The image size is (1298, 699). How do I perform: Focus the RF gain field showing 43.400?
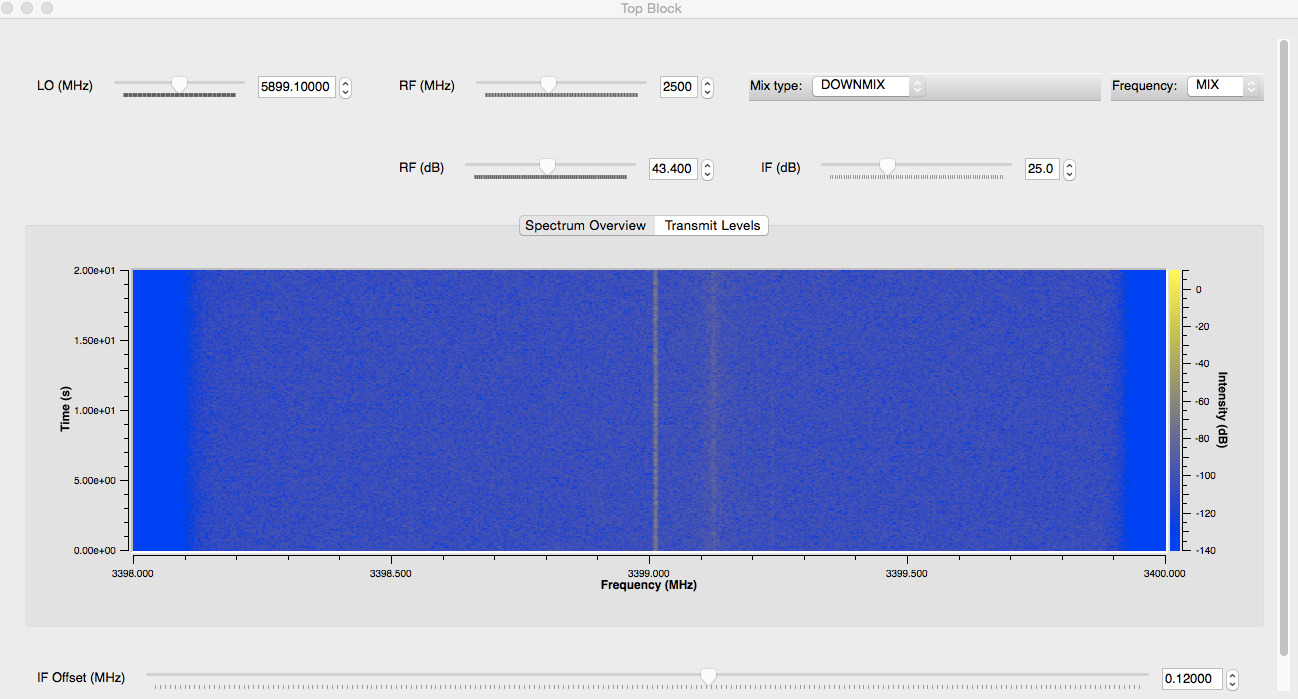click(672, 169)
